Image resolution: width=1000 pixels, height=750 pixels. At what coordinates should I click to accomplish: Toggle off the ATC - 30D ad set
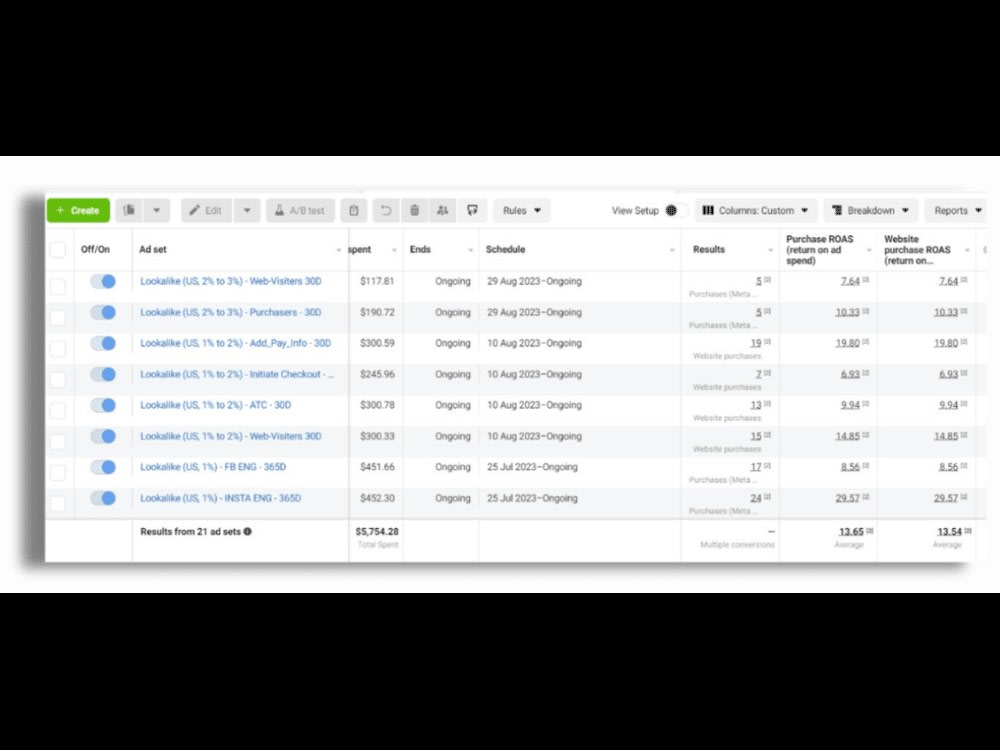(x=103, y=405)
